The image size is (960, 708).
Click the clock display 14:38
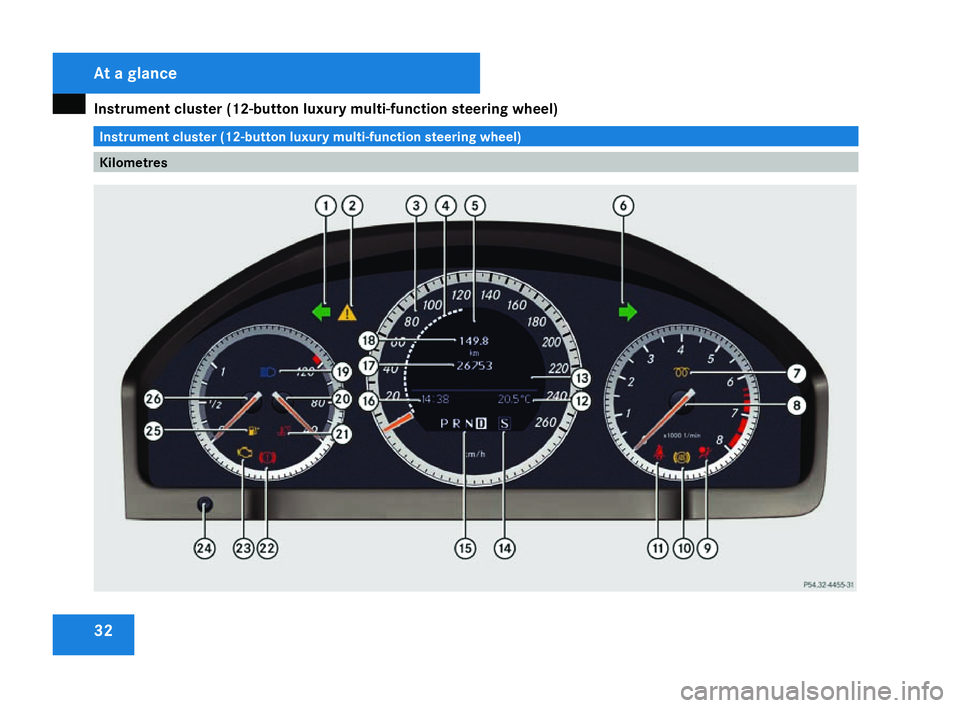pos(435,399)
